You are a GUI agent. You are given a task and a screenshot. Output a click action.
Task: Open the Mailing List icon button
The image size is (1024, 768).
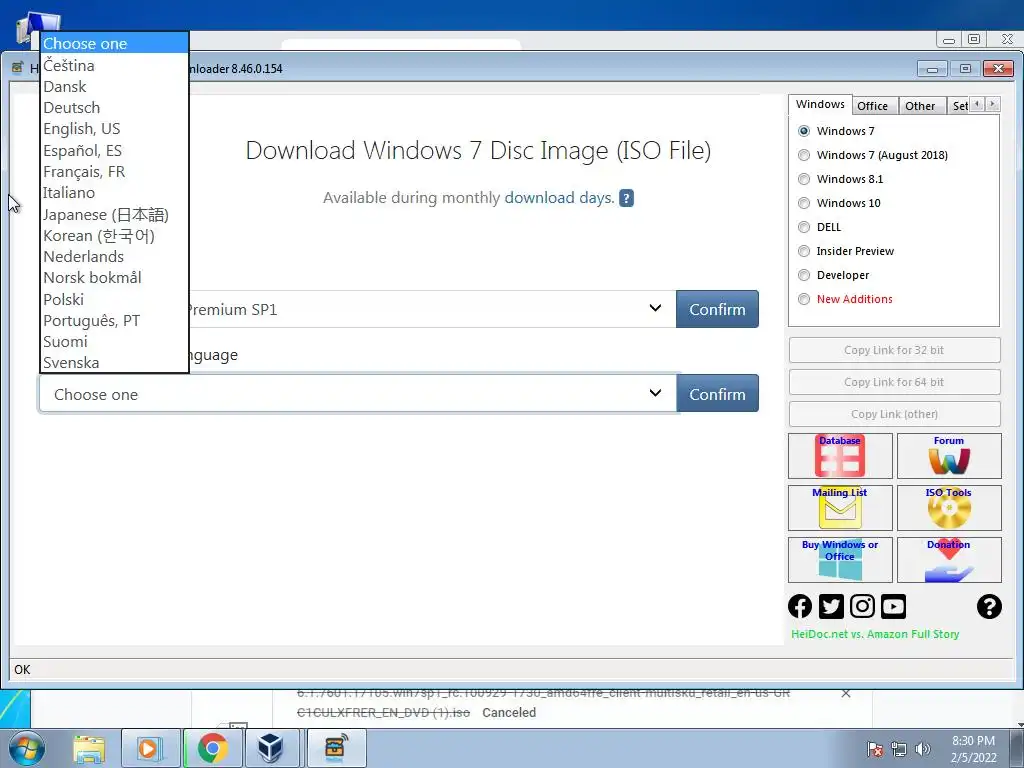click(x=840, y=507)
